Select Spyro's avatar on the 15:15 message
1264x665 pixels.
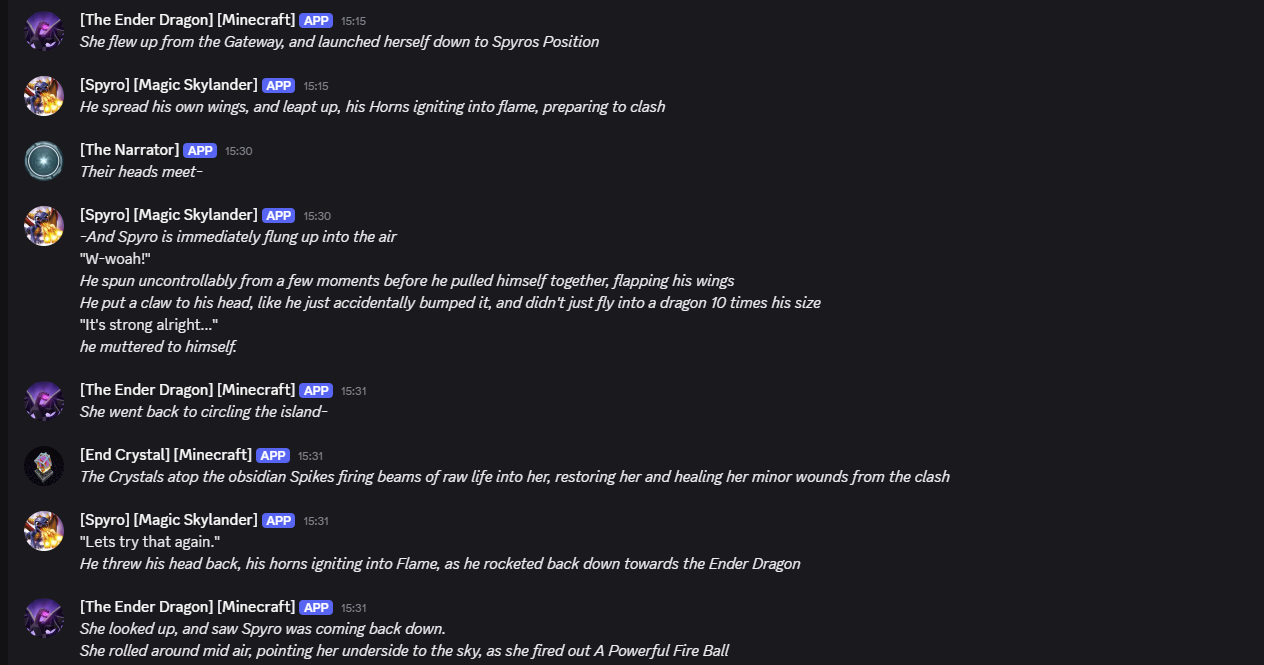(x=44, y=96)
